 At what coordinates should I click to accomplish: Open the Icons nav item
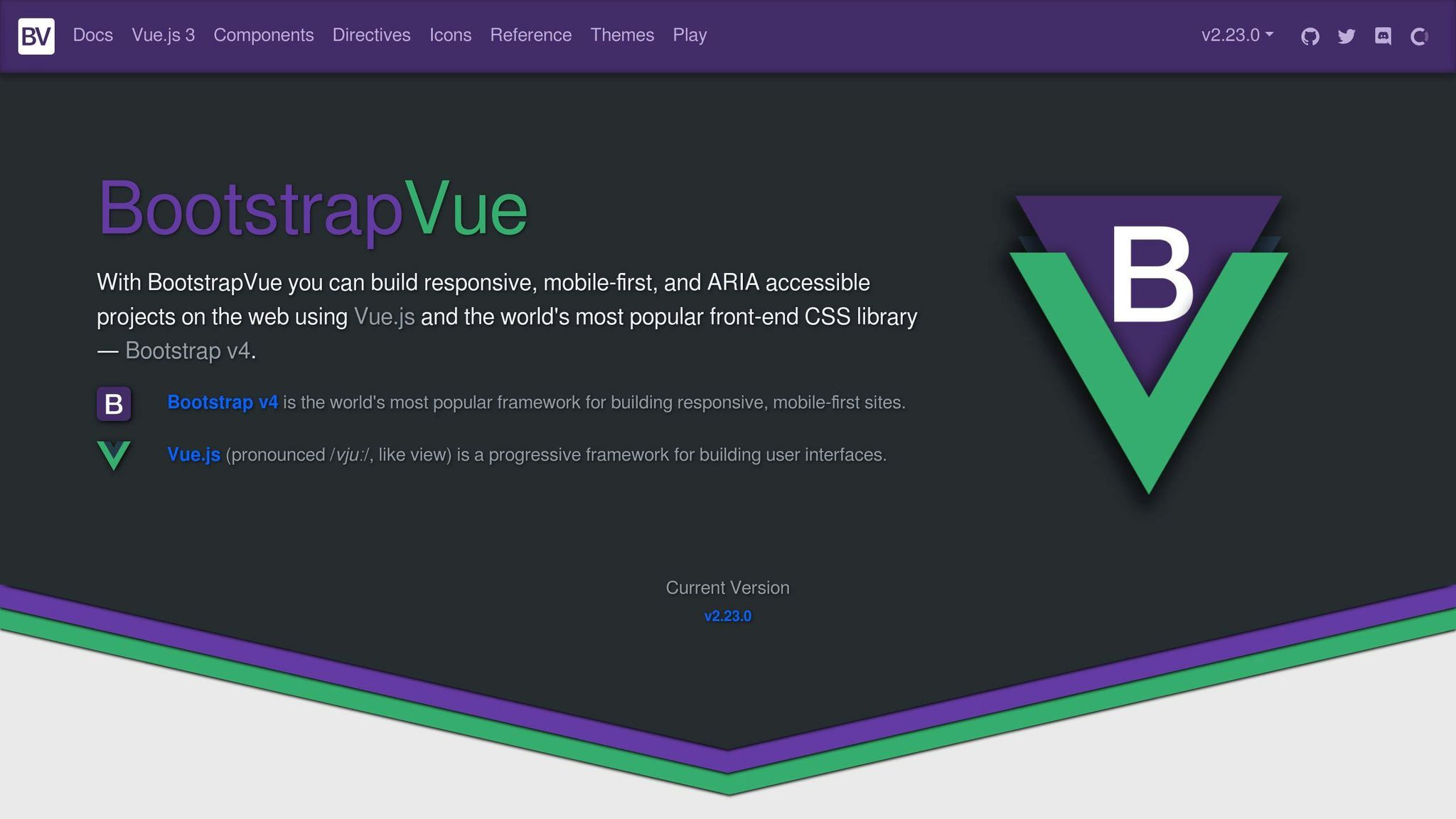pos(451,35)
